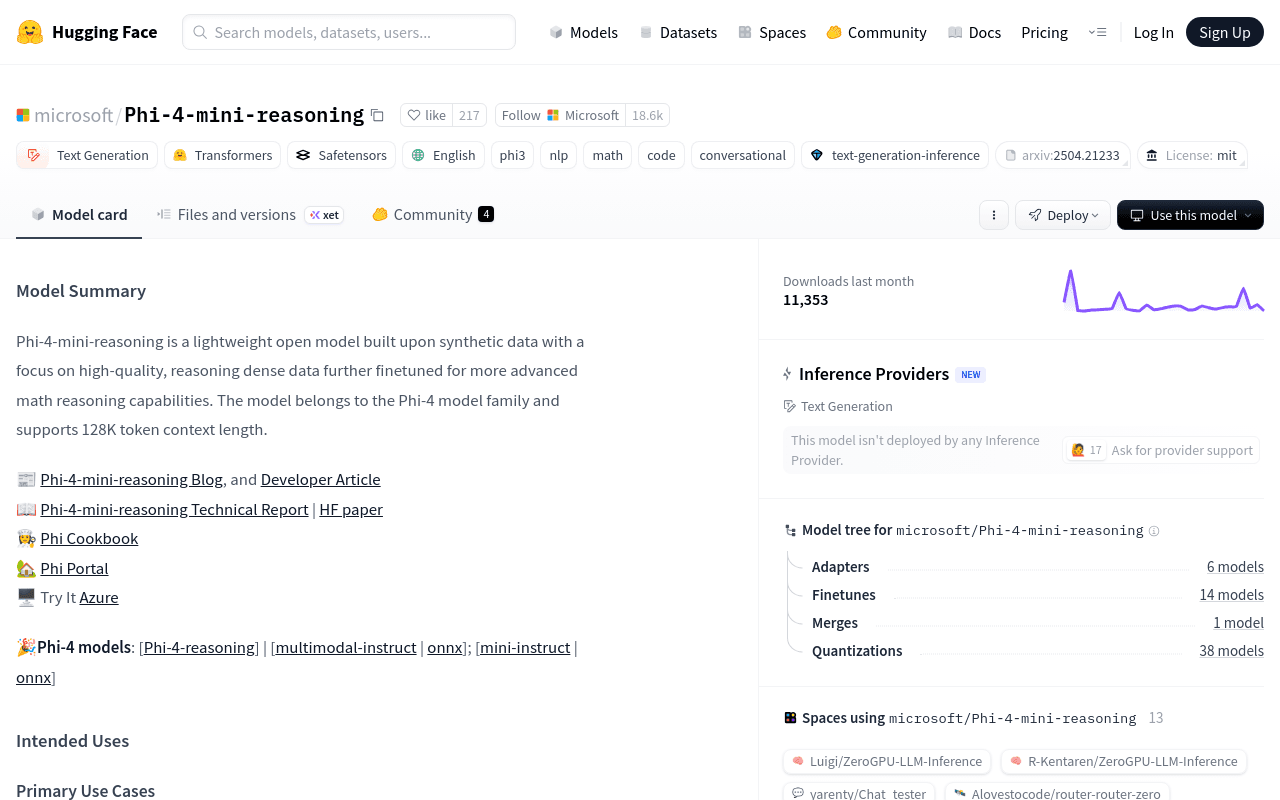
Task: Open the Phi-4-mini-reasoning Blog link
Action: [132, 479]
